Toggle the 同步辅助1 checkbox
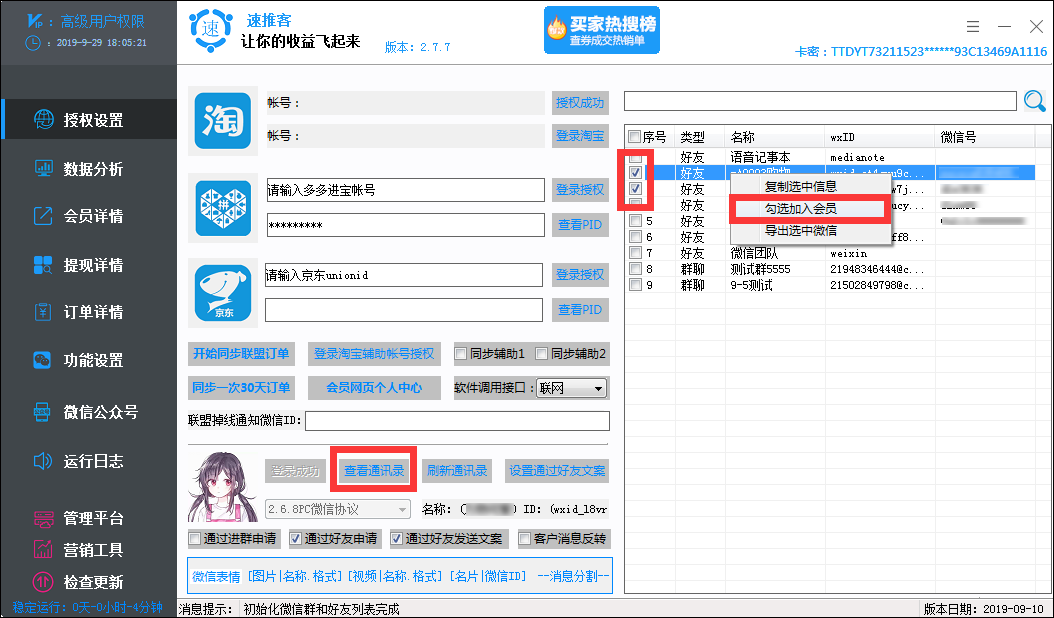This screenshot has height=618, width=1054. [461, 353]
